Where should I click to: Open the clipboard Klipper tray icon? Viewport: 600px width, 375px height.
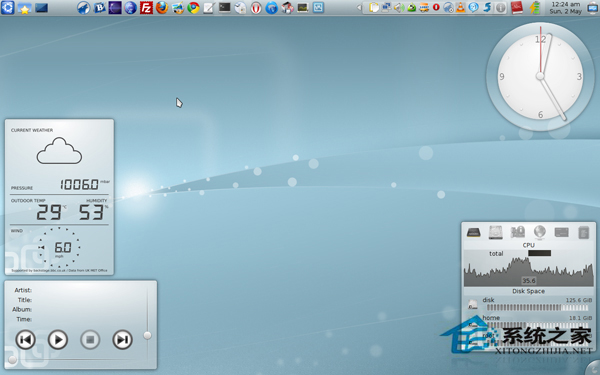[x=374, y=7]
